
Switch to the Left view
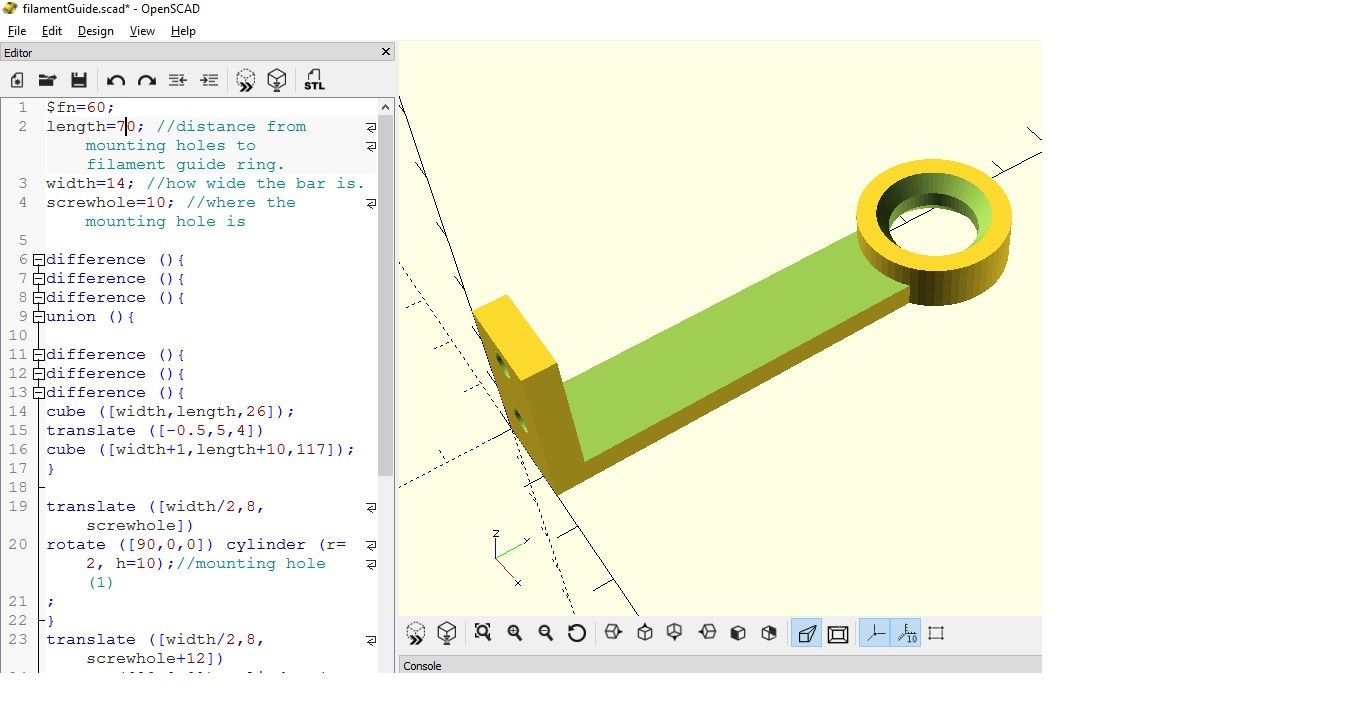coord(707,633)
